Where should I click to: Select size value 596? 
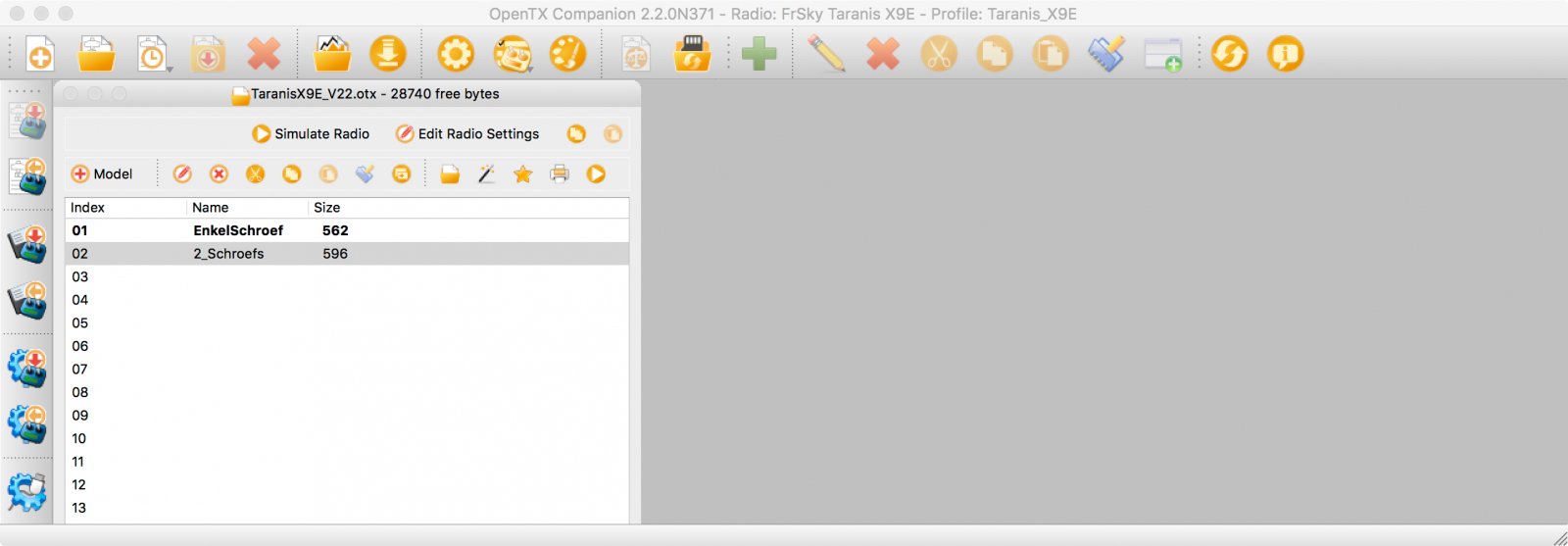[335, 254]
